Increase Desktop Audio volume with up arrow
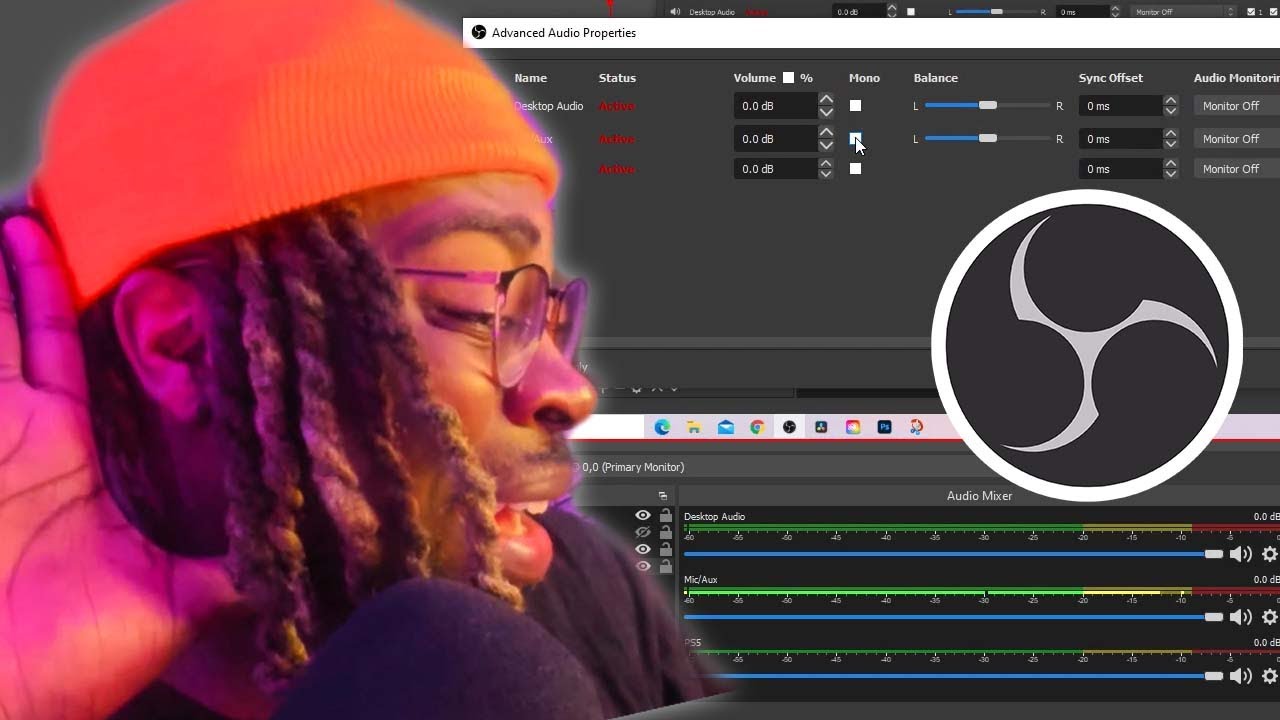1280x720 pixels. tap(826, 100)
